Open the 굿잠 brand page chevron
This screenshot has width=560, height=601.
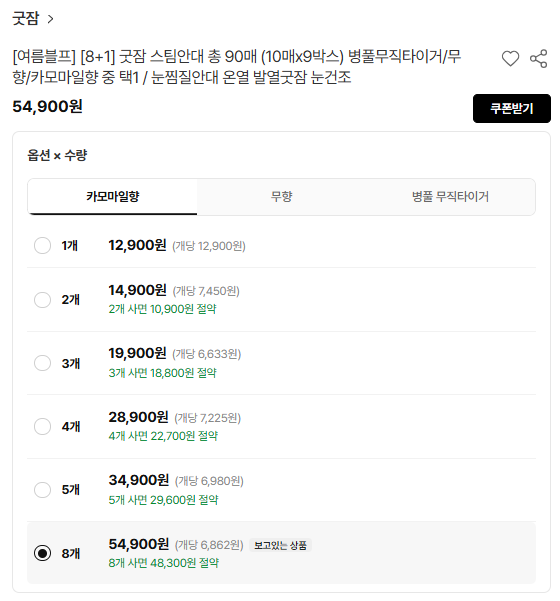coord(50,19)
